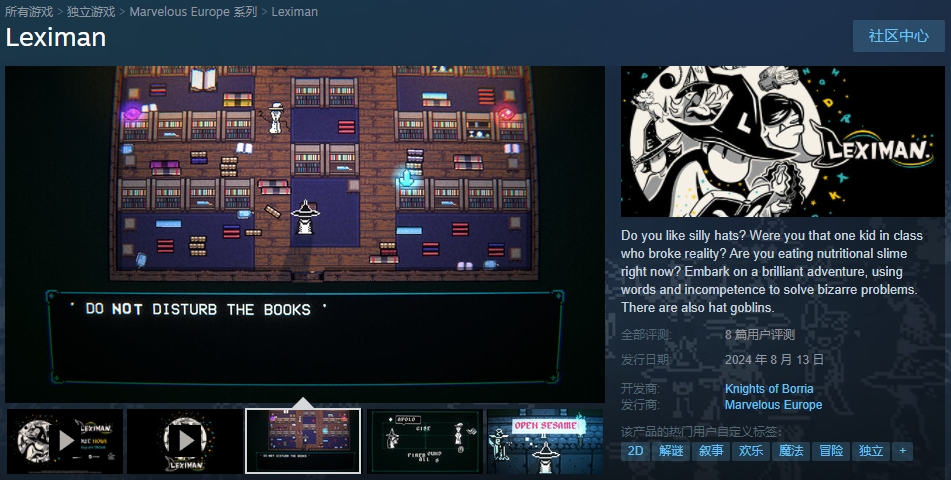
Task: Open developer Knights of Borria link
Action: 769,388
